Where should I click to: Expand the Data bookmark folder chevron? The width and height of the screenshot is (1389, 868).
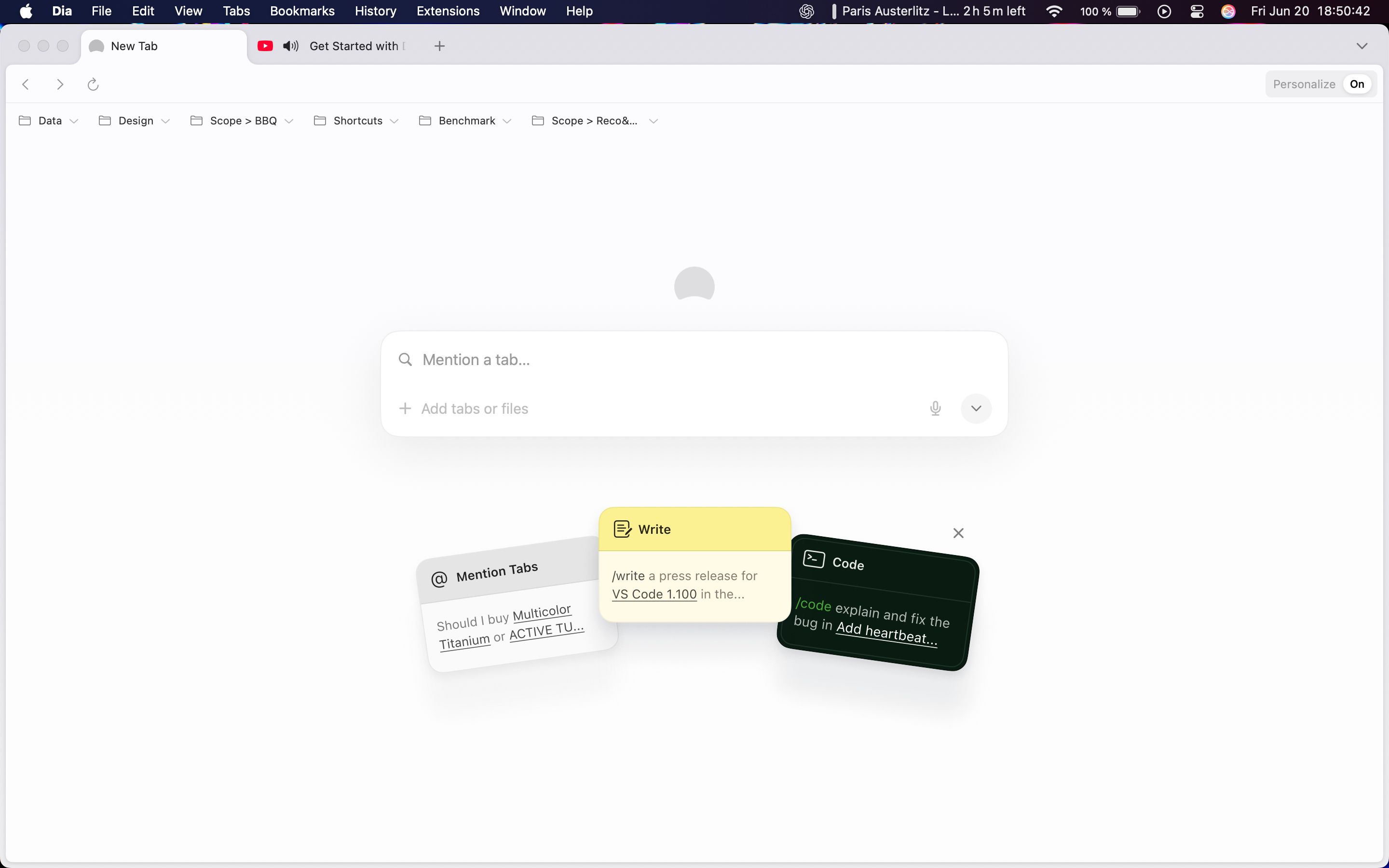[73, 121]
